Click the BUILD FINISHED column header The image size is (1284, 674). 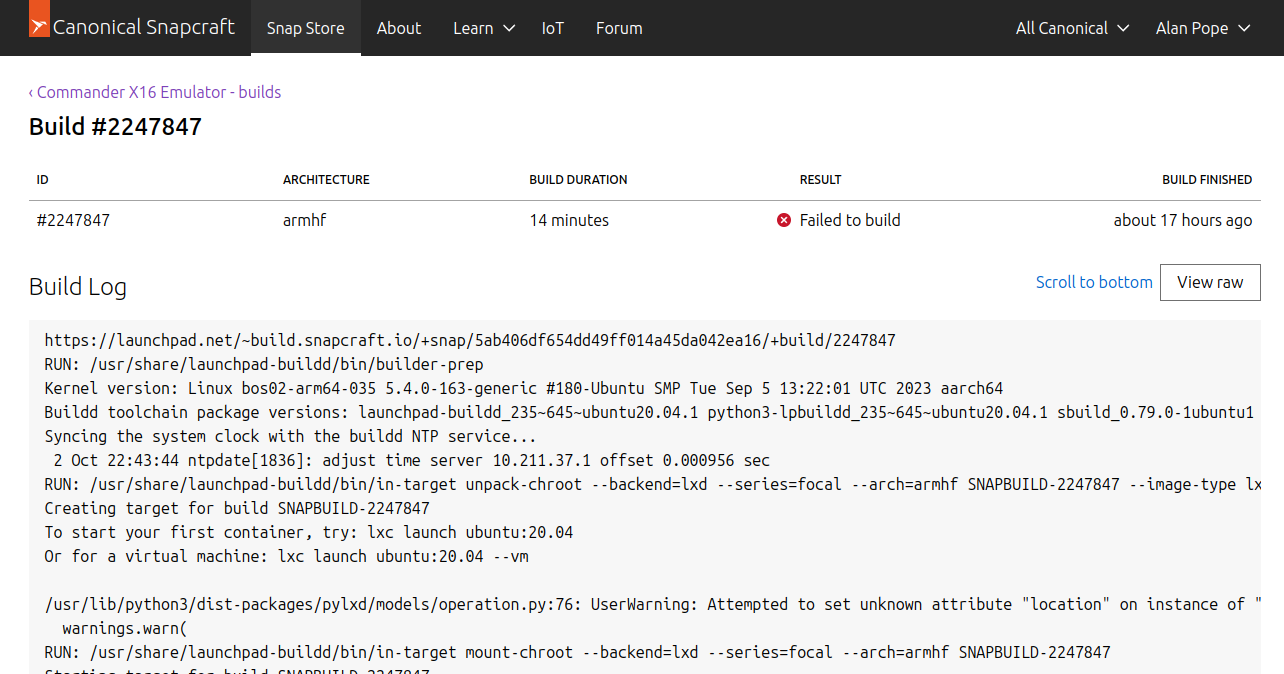coord(1207,180)
